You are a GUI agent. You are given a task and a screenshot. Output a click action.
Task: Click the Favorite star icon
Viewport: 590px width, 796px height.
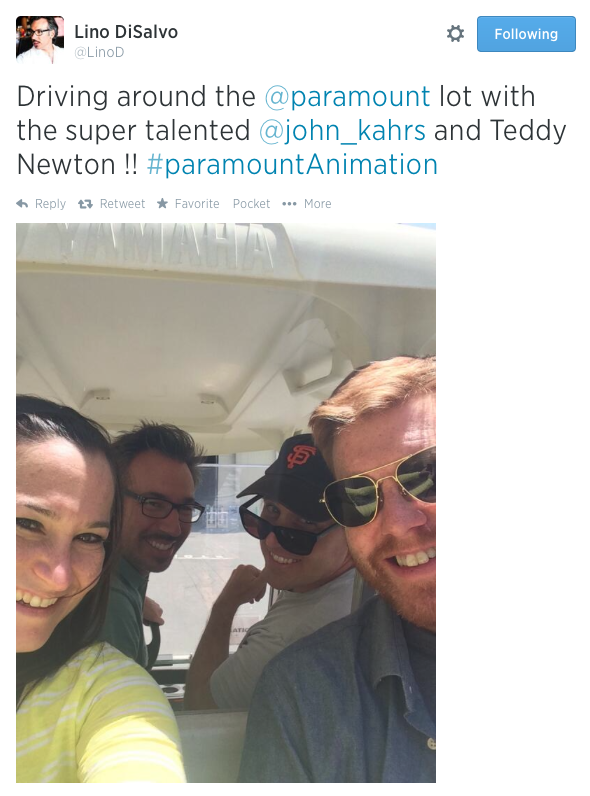click(162, 204)
